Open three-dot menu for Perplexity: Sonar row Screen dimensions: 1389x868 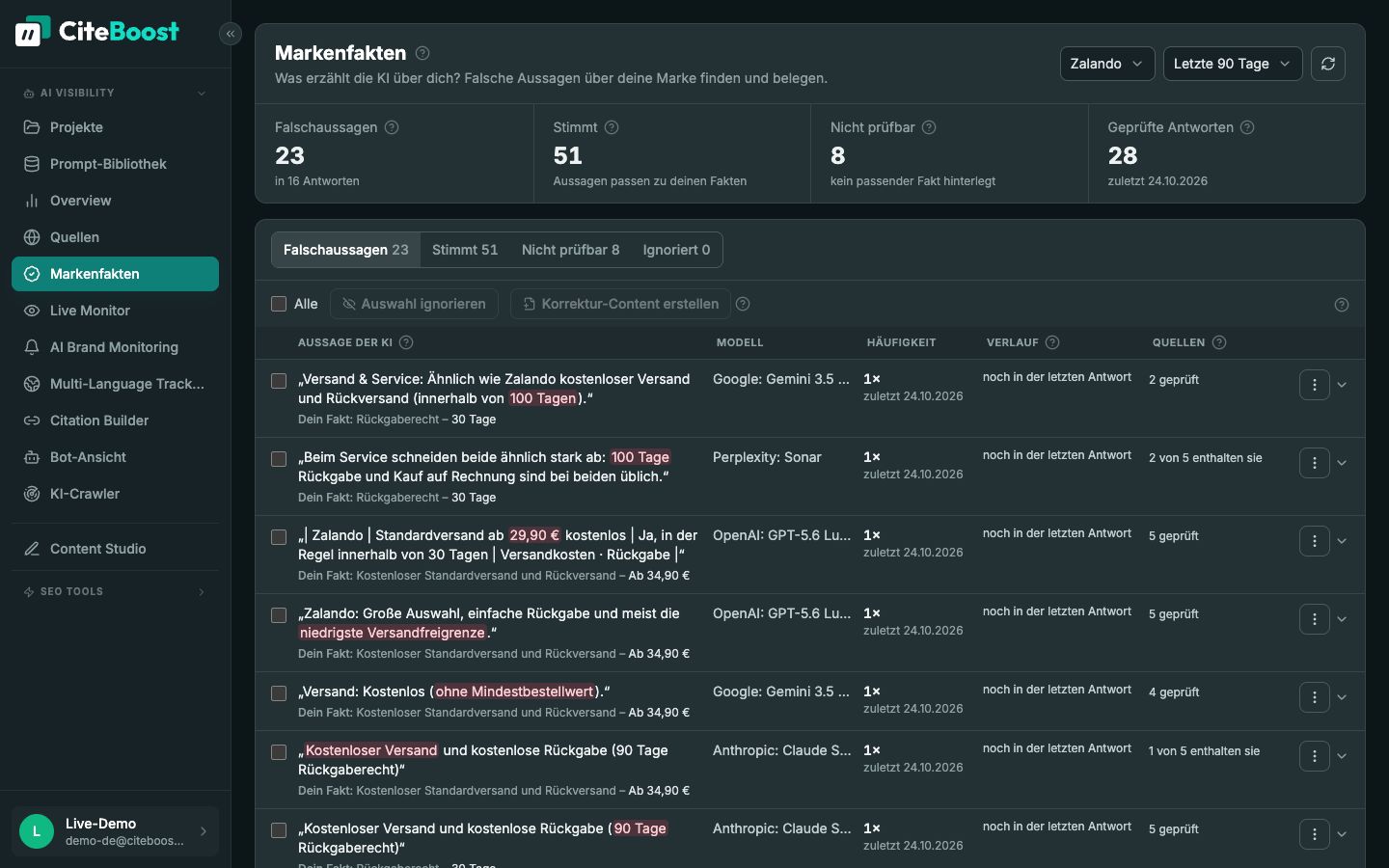pos(1315,463)
